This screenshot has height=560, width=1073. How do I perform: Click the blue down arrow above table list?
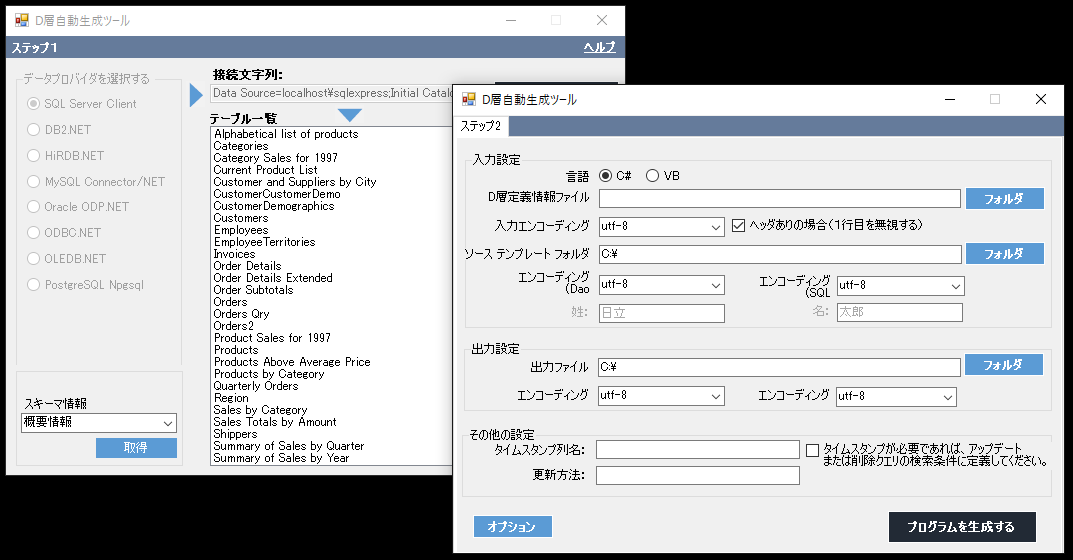coord(350,116)
